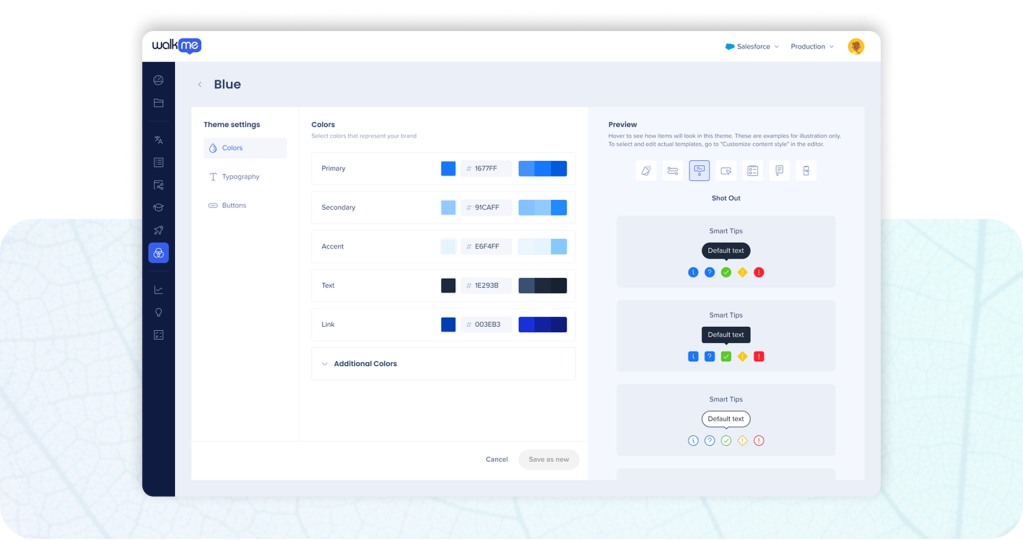This screenshot has width=1023, height=540.
Task: Click the rocket icon in sidebar
Action: click(158, 230)
